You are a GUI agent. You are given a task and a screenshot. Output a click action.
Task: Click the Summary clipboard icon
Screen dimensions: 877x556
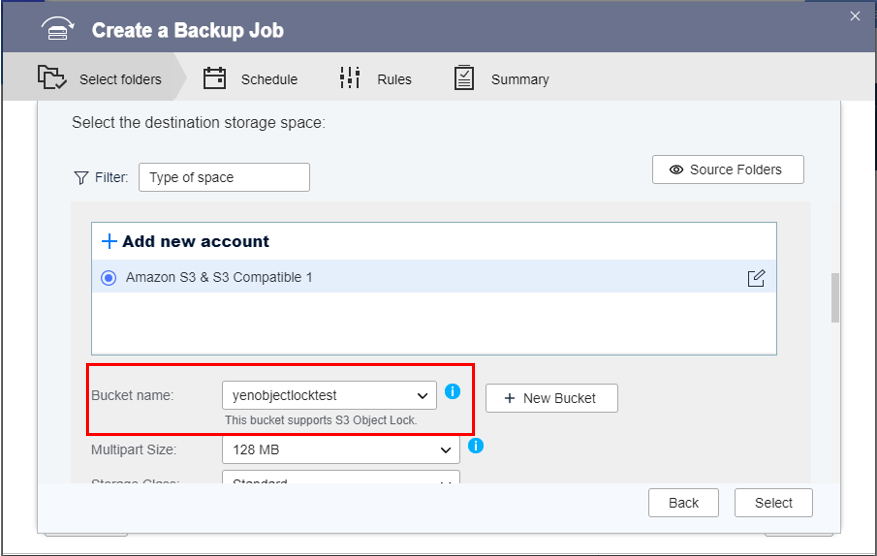click(463, 78)
